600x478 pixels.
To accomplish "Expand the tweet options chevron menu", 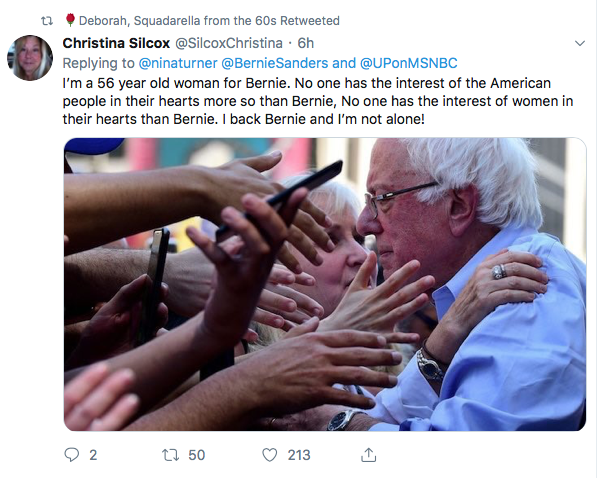I will pyautogui.click(x=579, y=44).
